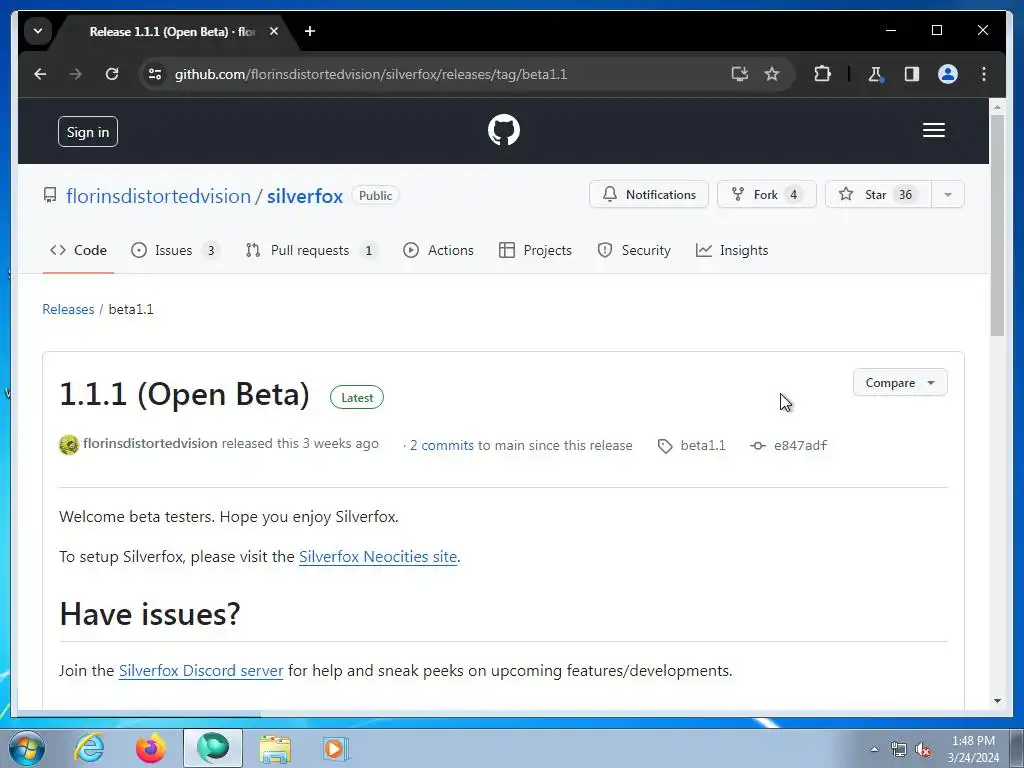This screenshot has height=768, width=1024.
Task: Open the browser three-dot menu
Action: tap(984, 74)
